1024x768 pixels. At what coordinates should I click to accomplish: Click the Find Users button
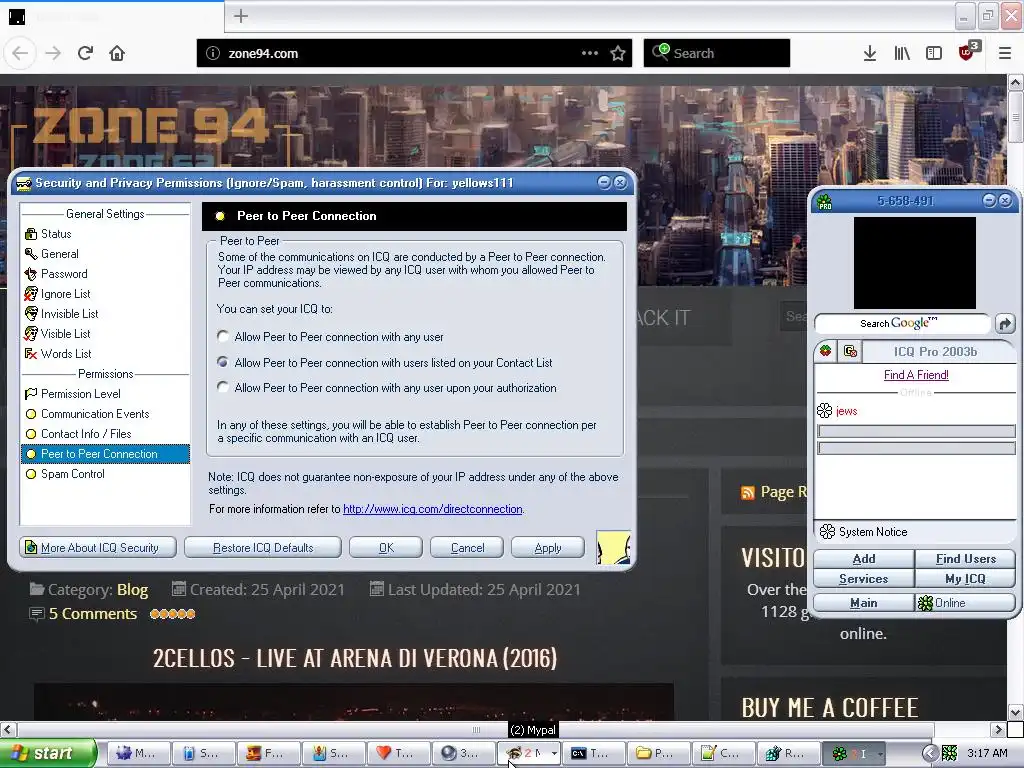coord(965,559)
